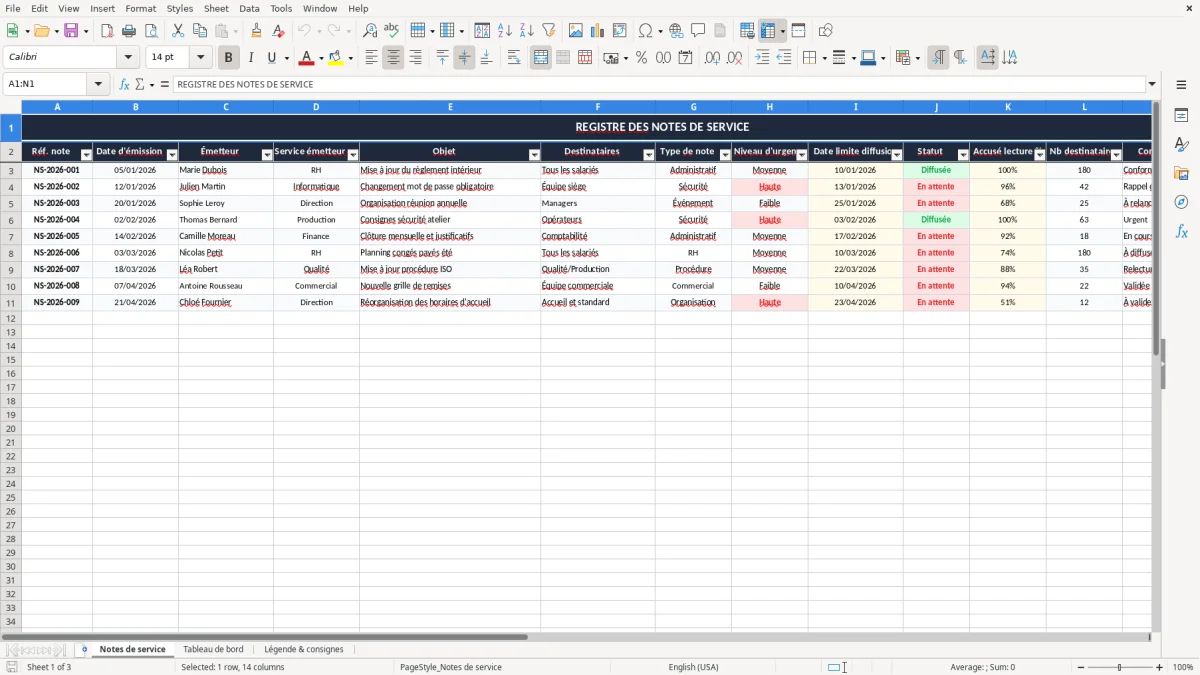Screen dimensions: 1200x675
Task: Insert a comment icon
Action: (698, 31)
